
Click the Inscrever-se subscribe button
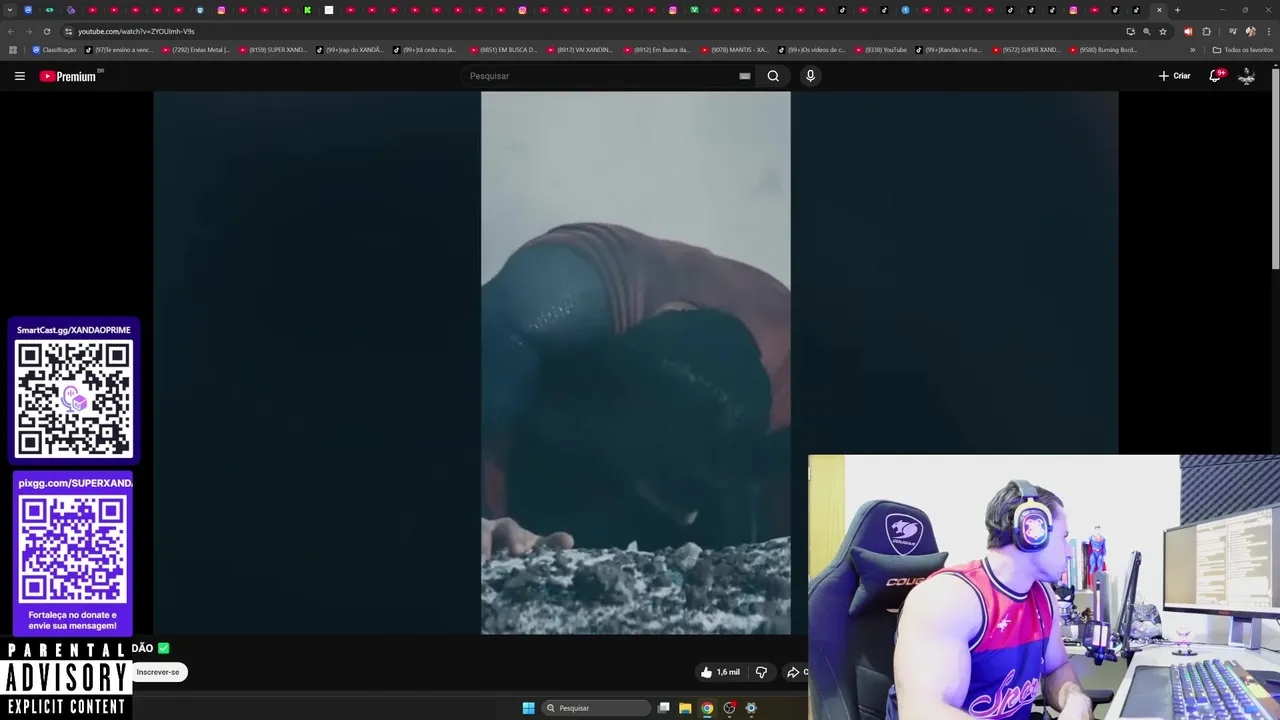point(158,672)
